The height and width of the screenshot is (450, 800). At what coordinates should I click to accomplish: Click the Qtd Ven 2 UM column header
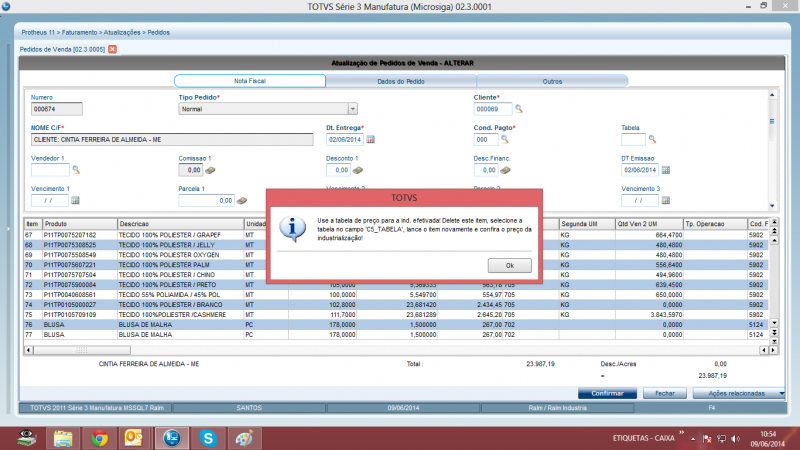pos(648,224)
